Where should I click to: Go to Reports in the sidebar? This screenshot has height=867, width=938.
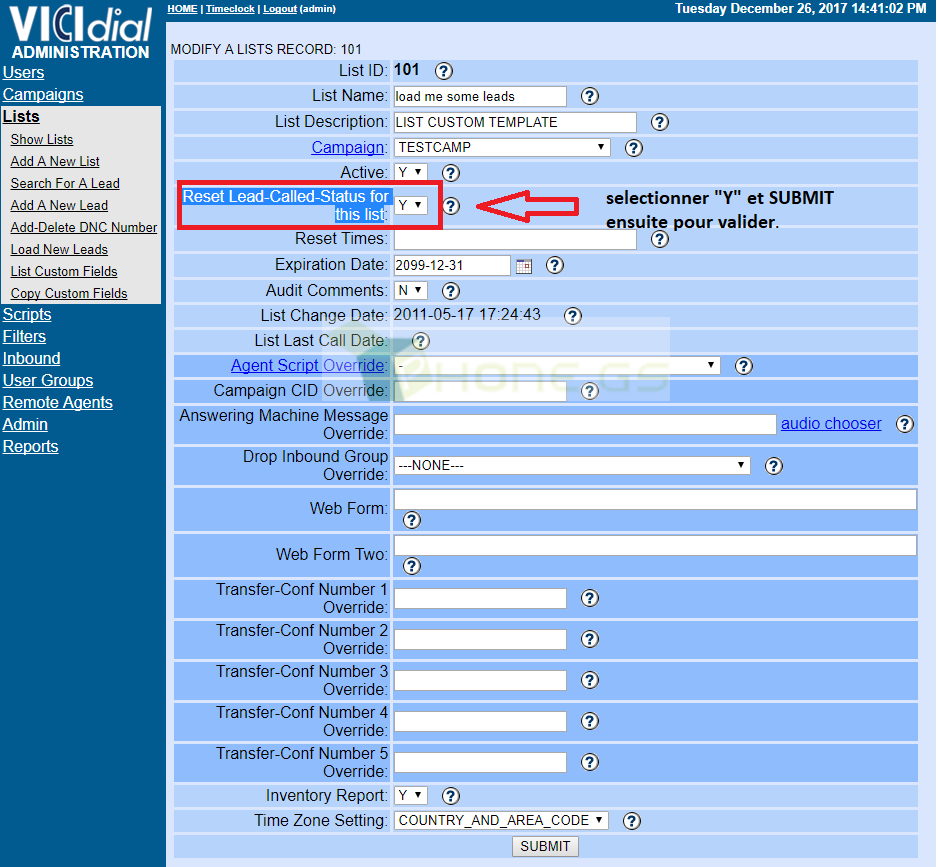[31, 446]
